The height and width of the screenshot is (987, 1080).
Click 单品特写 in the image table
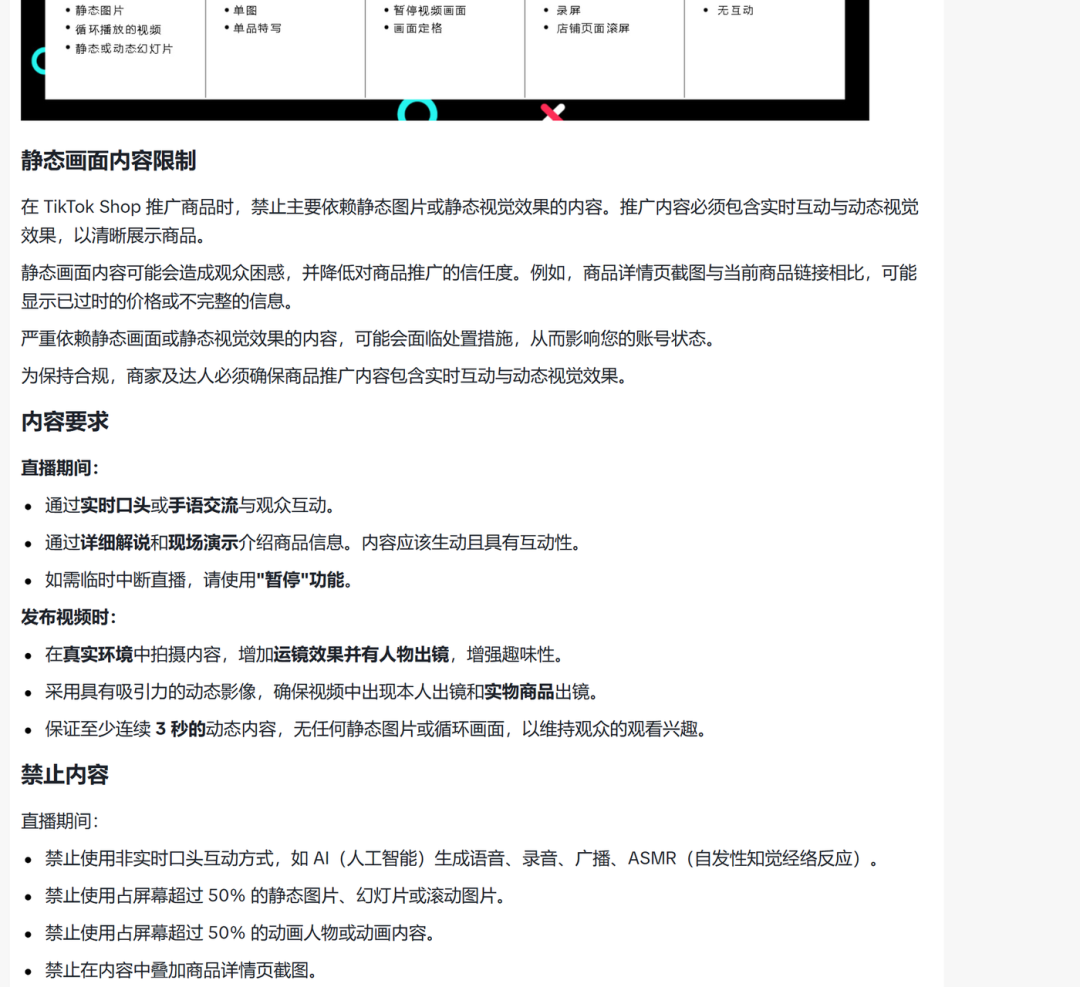257,28
